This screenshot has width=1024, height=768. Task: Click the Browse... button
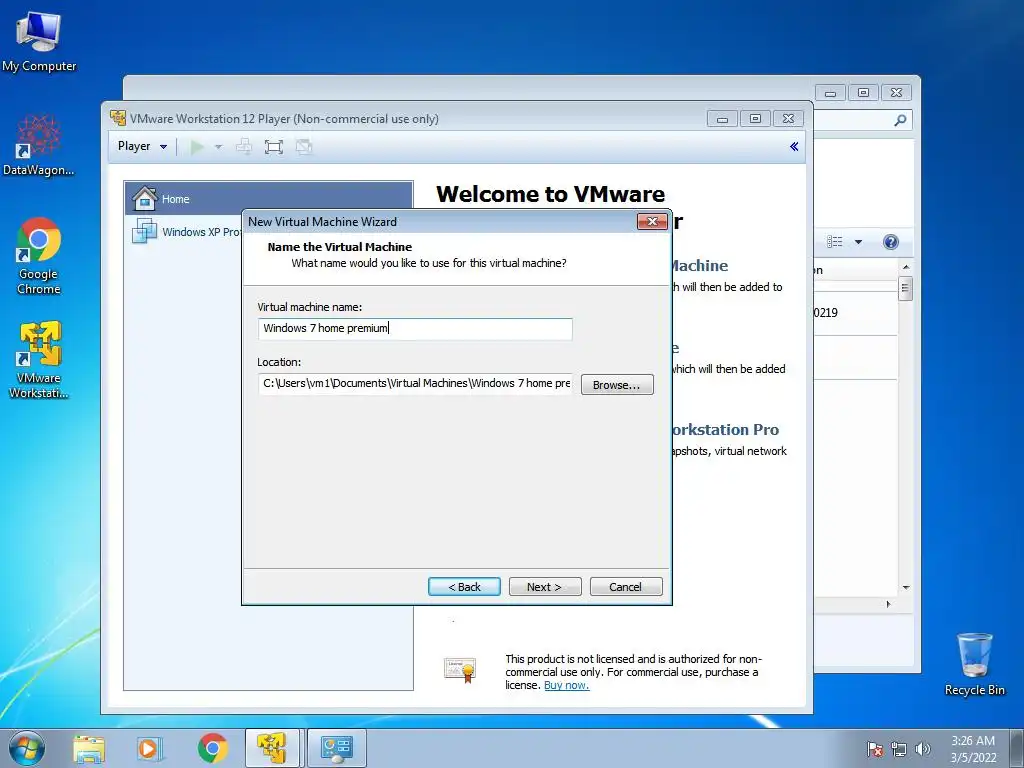pyautogui.click(x=617, y=385)
